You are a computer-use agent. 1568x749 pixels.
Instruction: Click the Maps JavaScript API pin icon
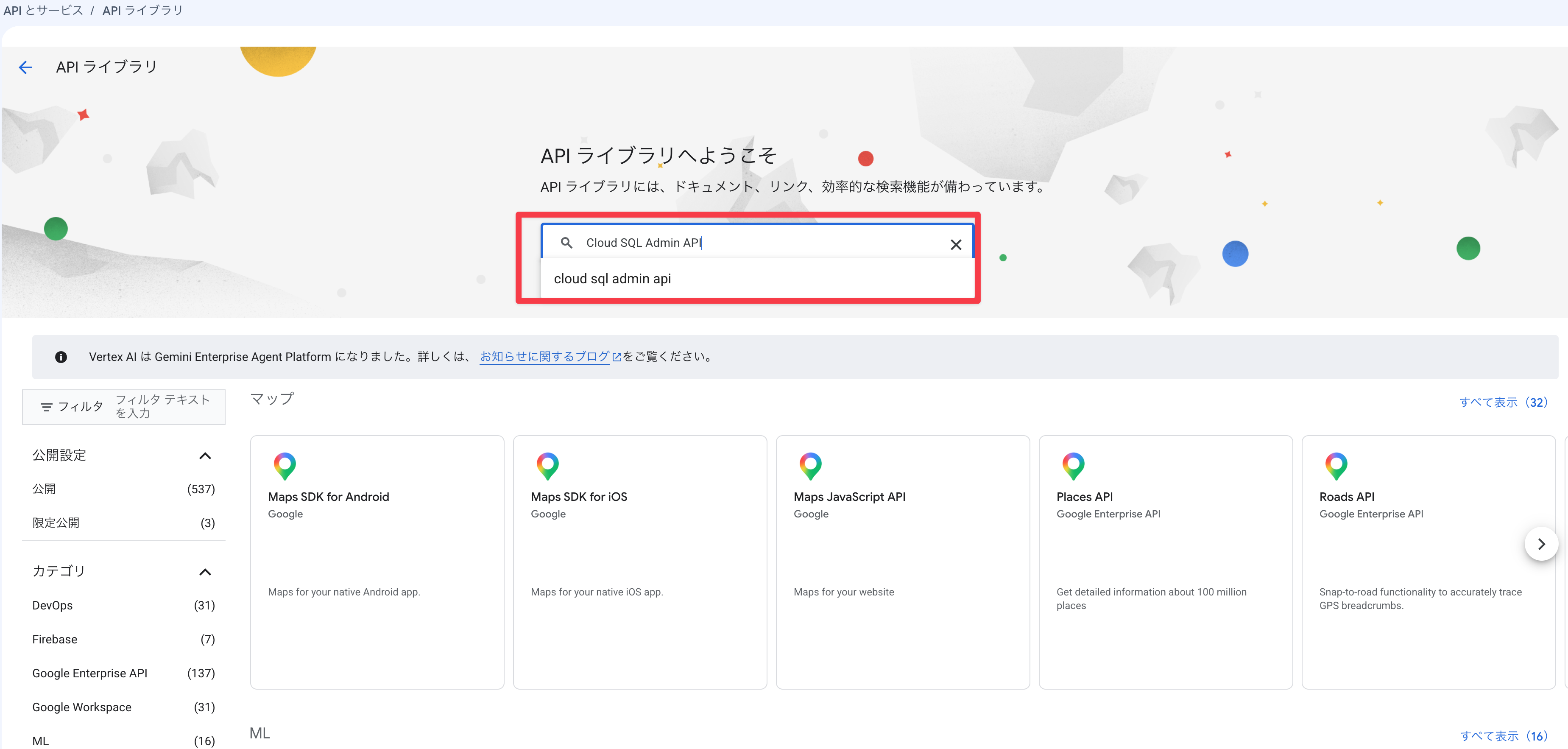(x=810, y=466)
